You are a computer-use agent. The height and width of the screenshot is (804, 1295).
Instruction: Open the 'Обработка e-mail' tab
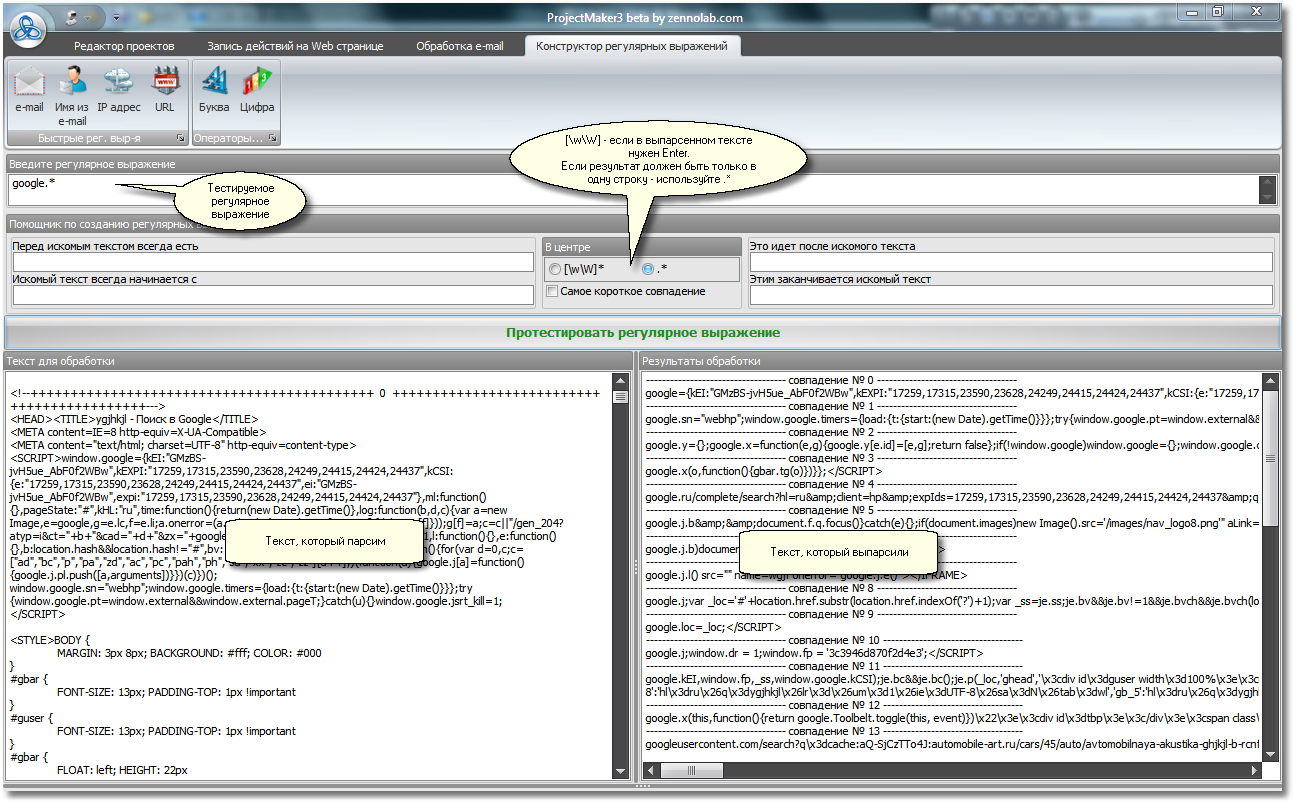(x=460, y=46)
